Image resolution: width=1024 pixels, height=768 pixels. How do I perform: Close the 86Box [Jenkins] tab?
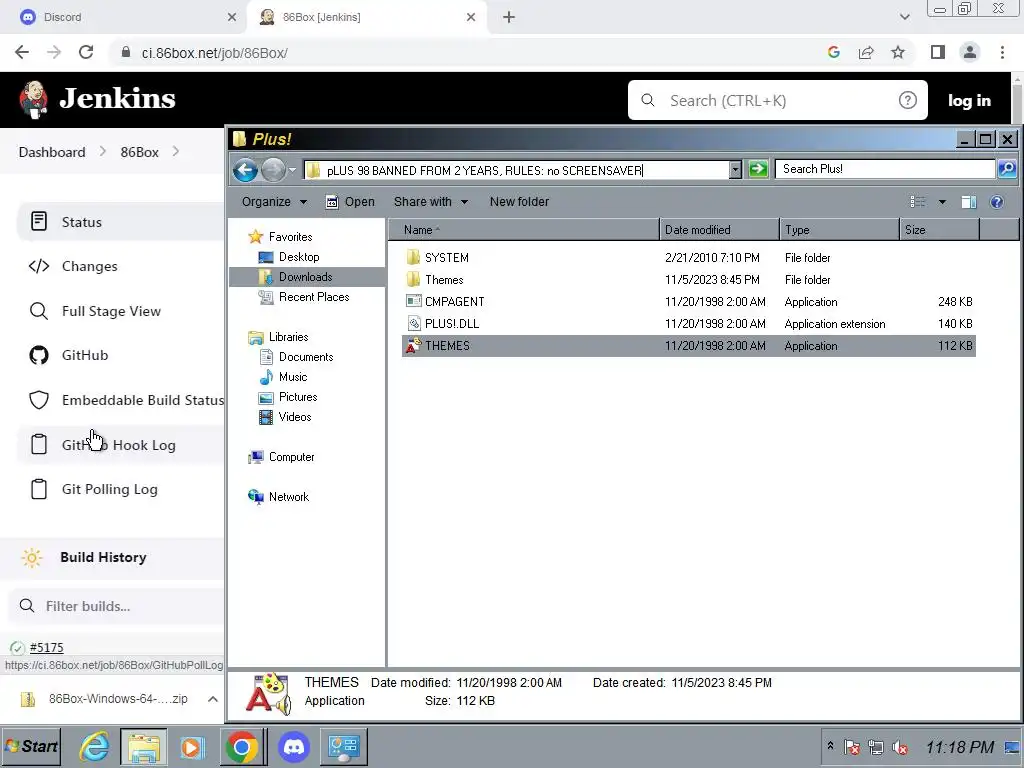pos(471,18)
